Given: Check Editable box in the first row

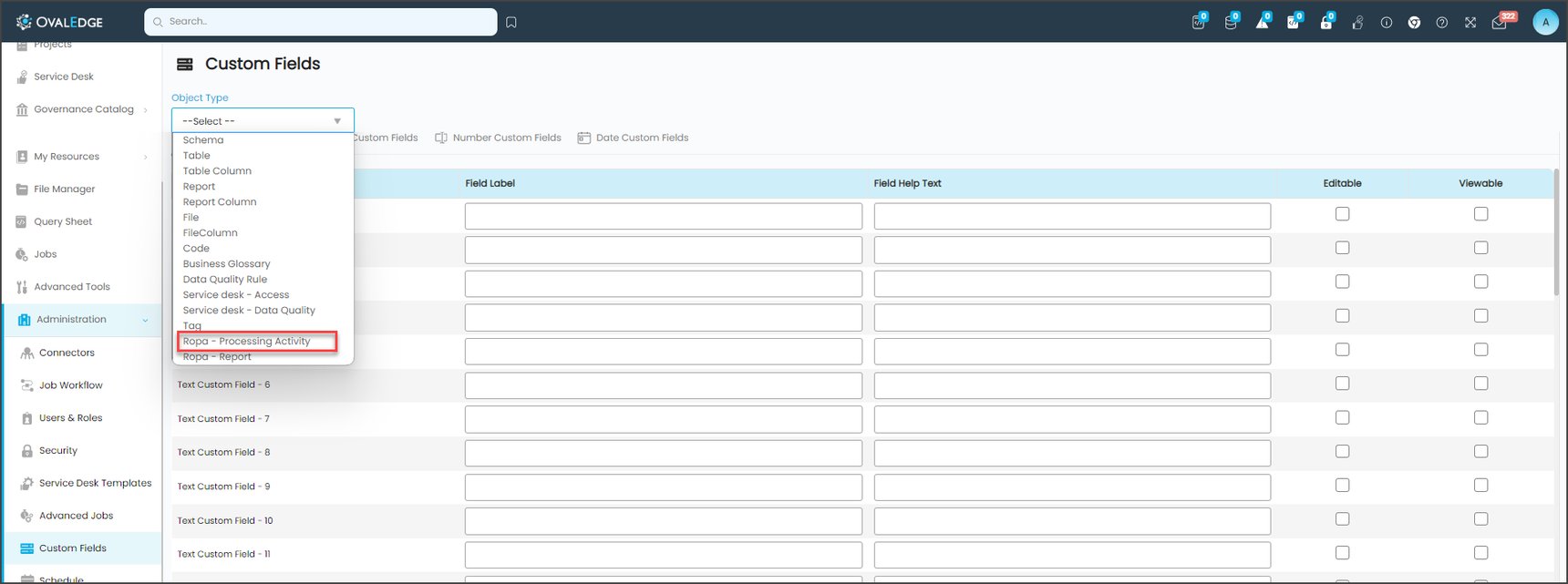Looking at the screenshot, I should (1342, 214).
